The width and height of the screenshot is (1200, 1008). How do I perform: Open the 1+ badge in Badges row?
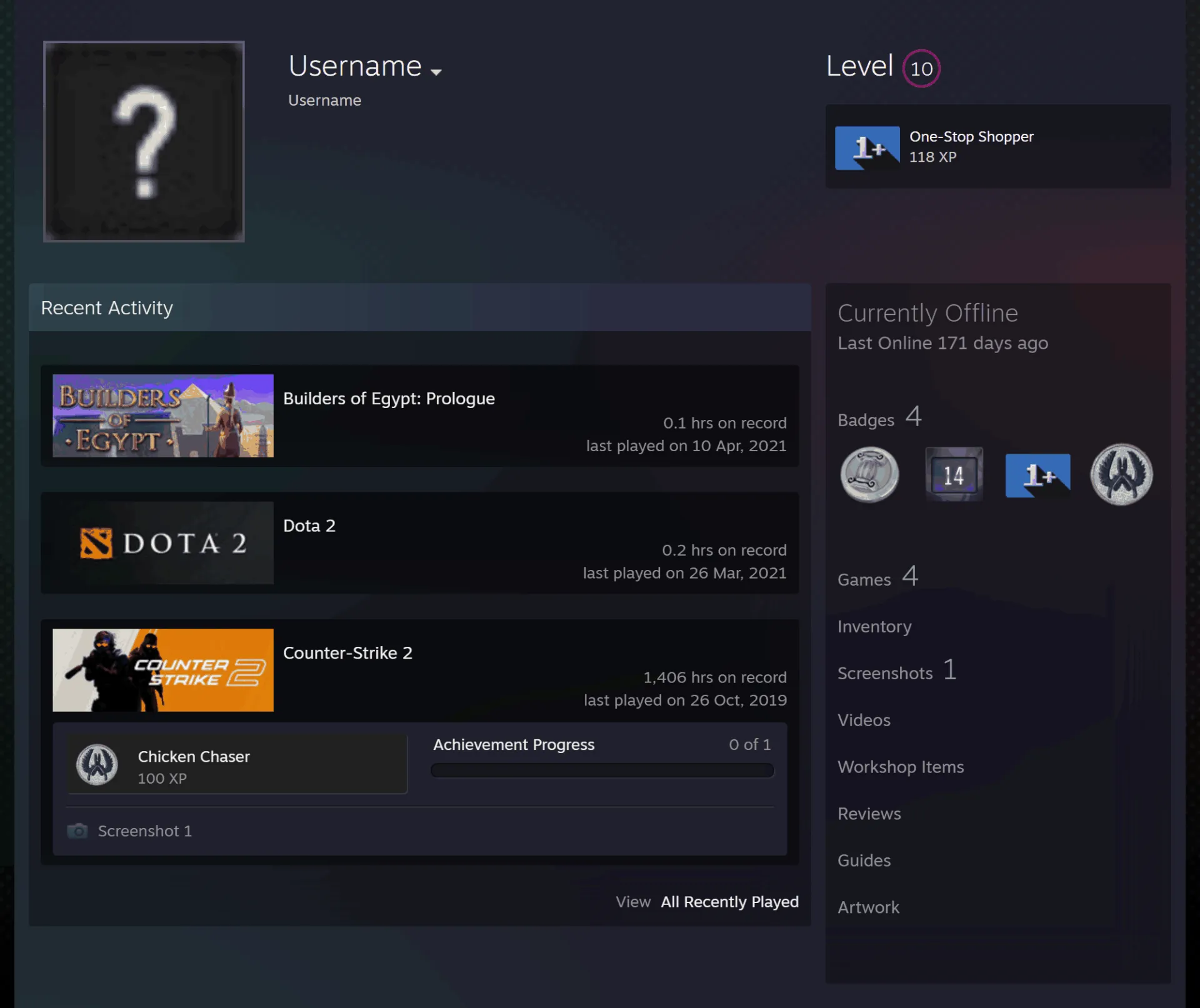[x=1037, y=476]
